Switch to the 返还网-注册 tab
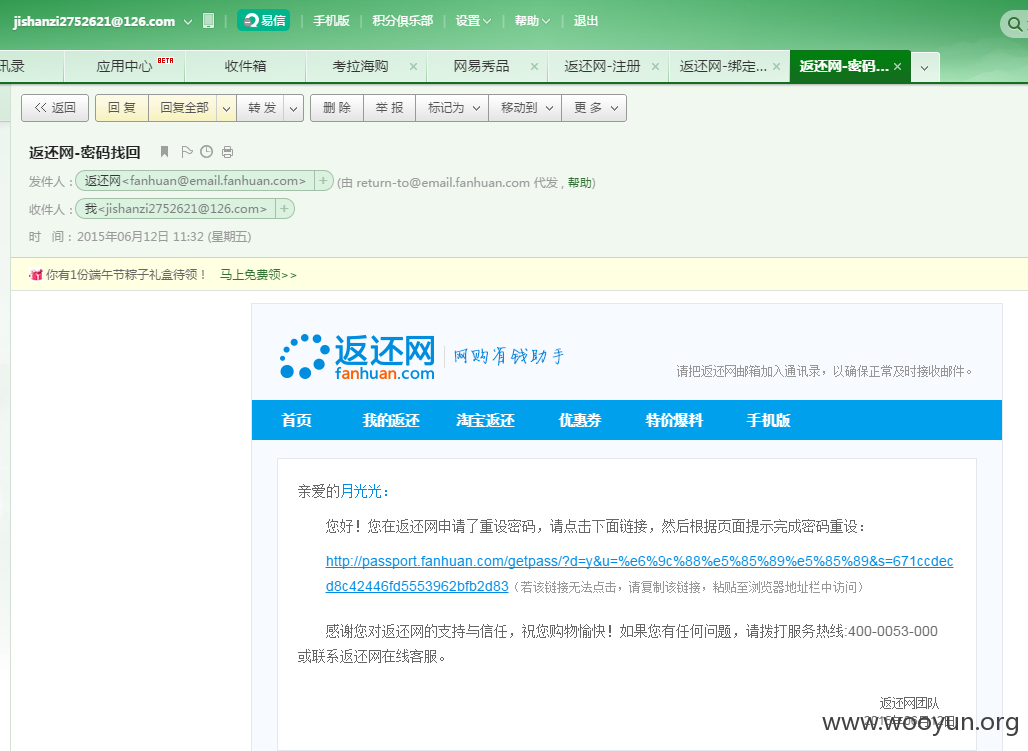This screenshot has height=751, width=1028. click(x=602, y=66)
